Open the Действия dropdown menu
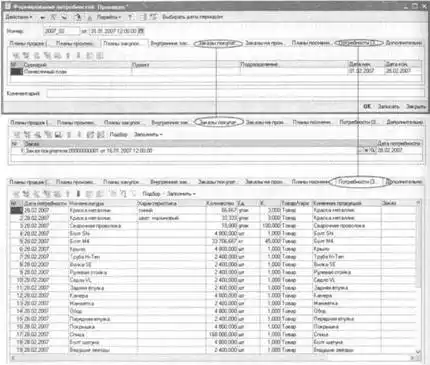430x365 pixels. pyautogui.click(x=19, y=17)
